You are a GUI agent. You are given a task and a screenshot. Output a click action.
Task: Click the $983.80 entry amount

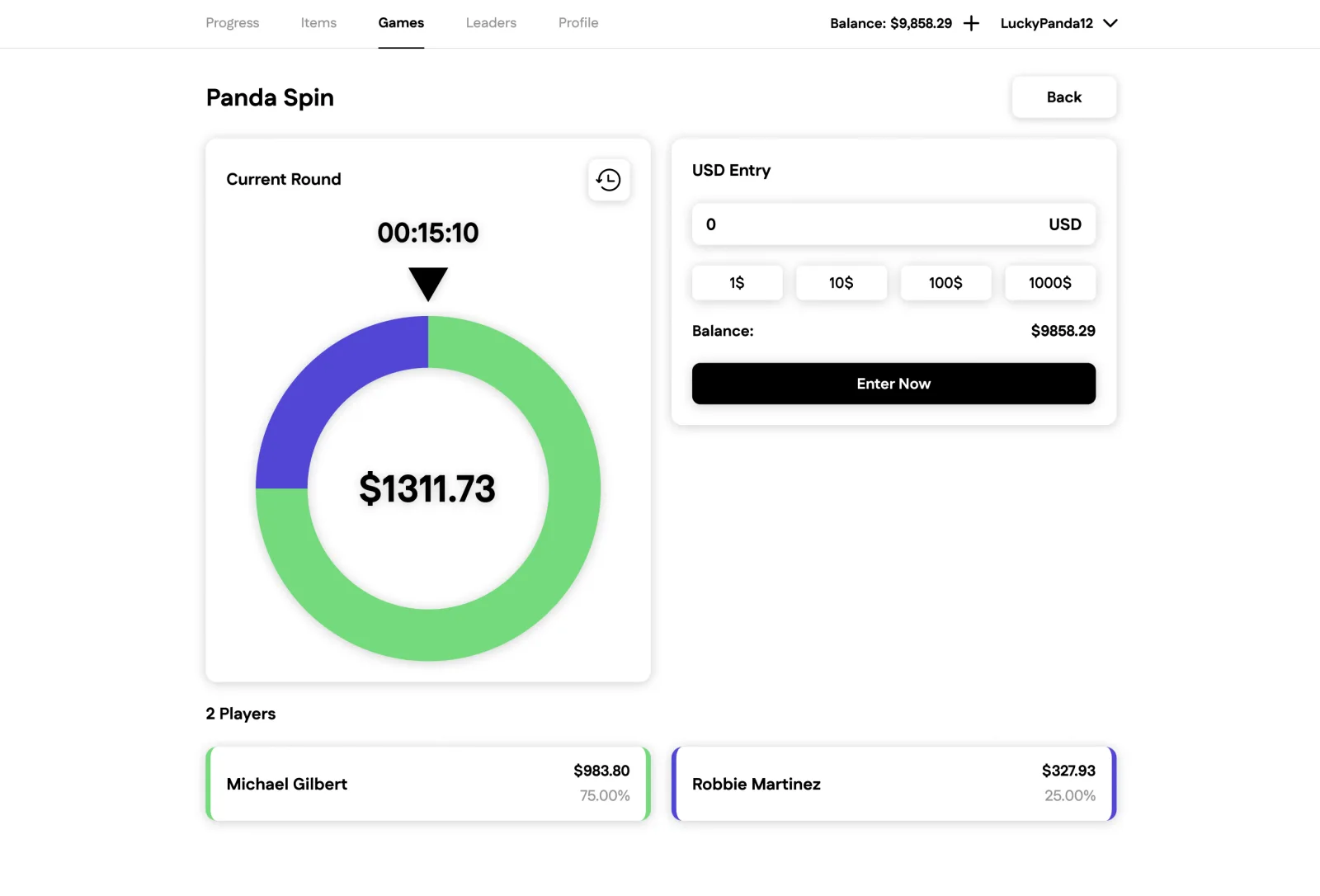click(x=601, y=771)
